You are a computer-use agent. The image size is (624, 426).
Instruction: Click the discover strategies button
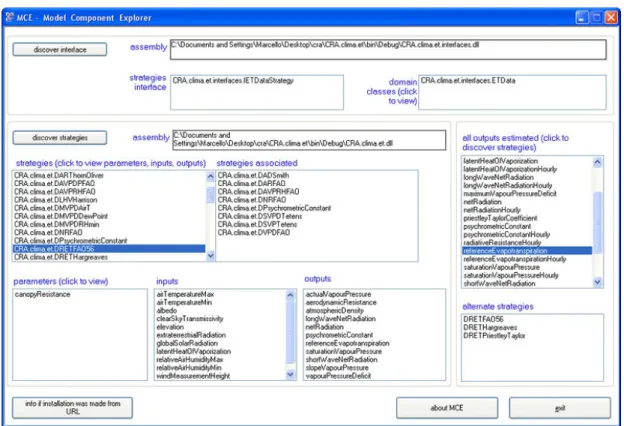(60, 138)
